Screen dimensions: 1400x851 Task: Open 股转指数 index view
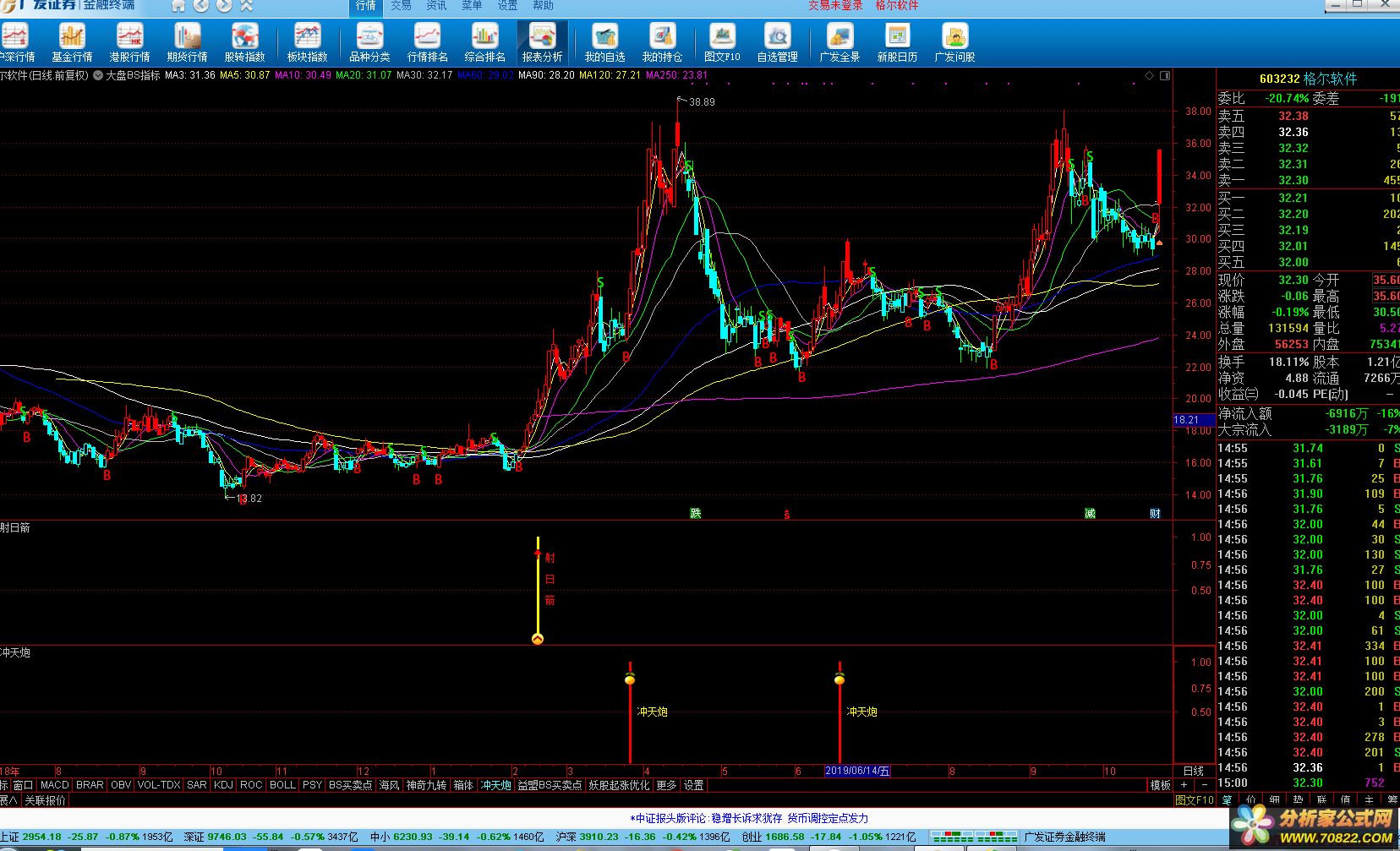point(244,42)
